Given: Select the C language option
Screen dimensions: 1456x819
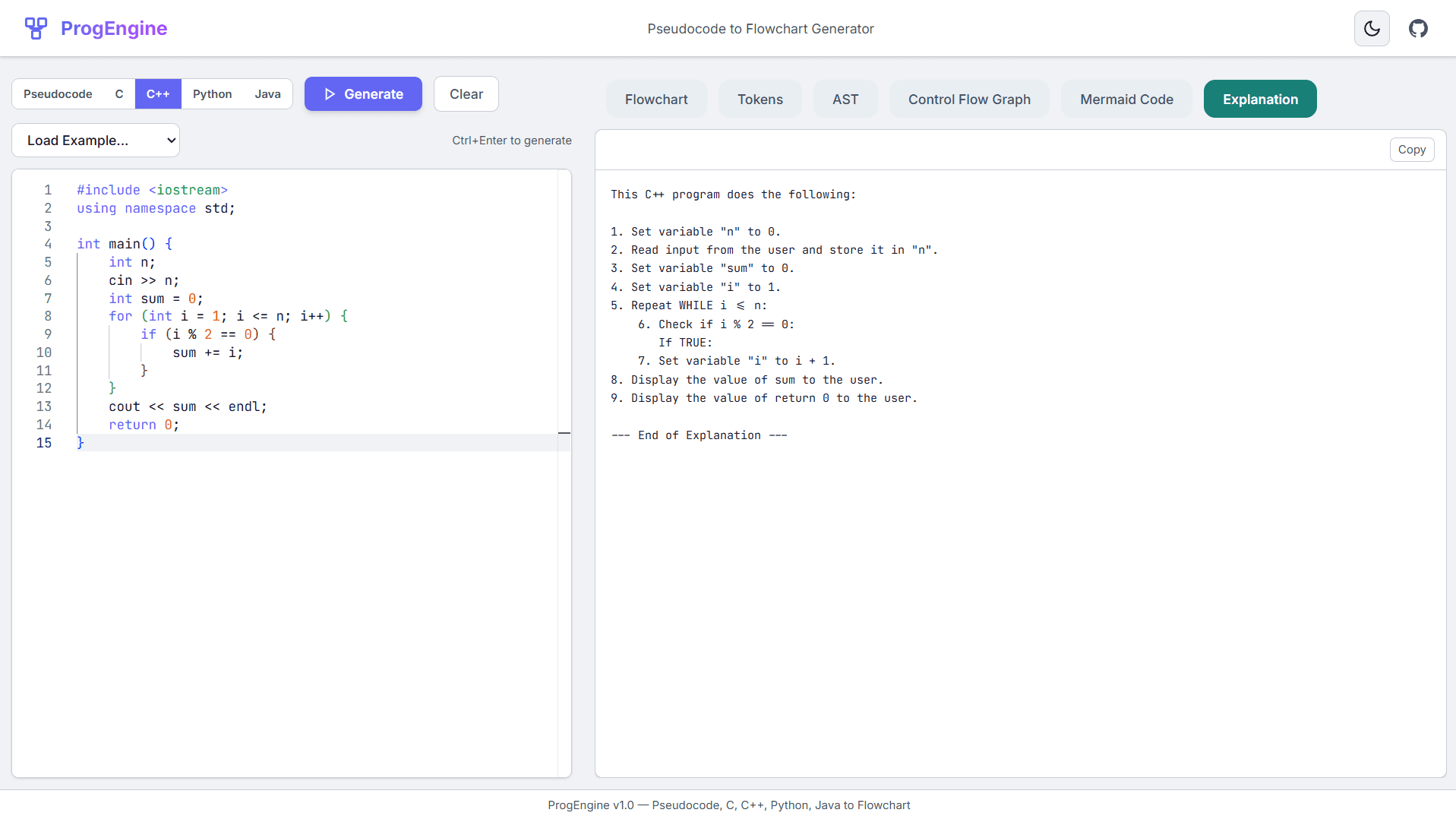Looking at the screenshot, I should (x=119, y=94).
